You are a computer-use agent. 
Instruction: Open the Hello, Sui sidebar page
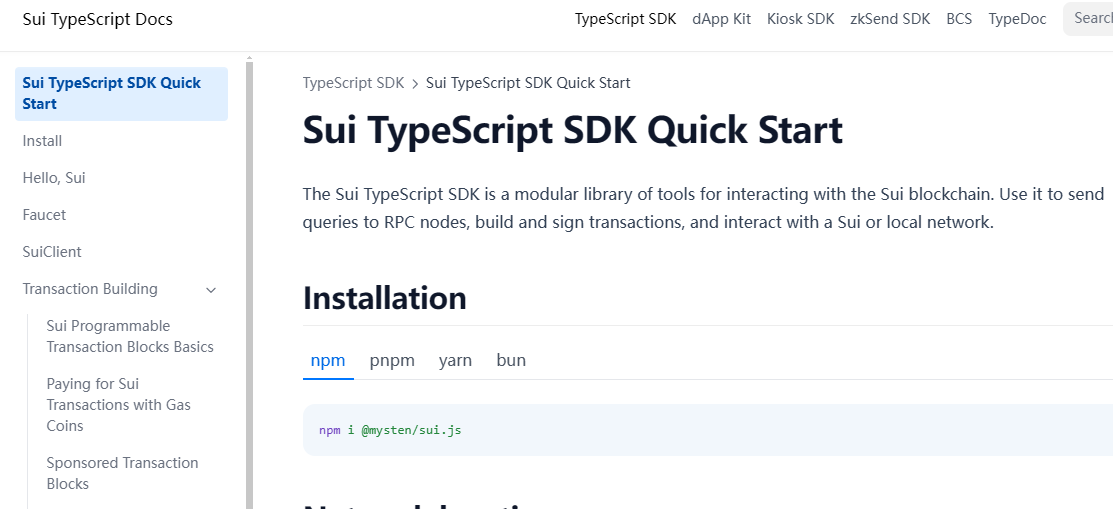coord(54,178)
